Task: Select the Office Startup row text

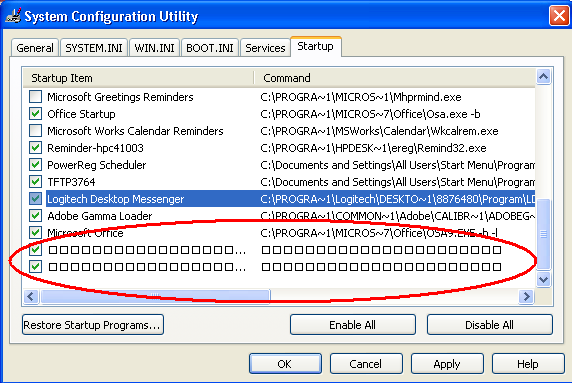Action: pyautogui.click(x=81, y=114)
